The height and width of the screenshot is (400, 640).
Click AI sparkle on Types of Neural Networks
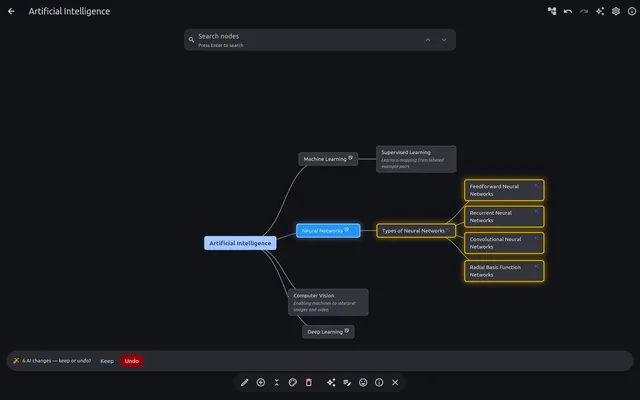448,229
